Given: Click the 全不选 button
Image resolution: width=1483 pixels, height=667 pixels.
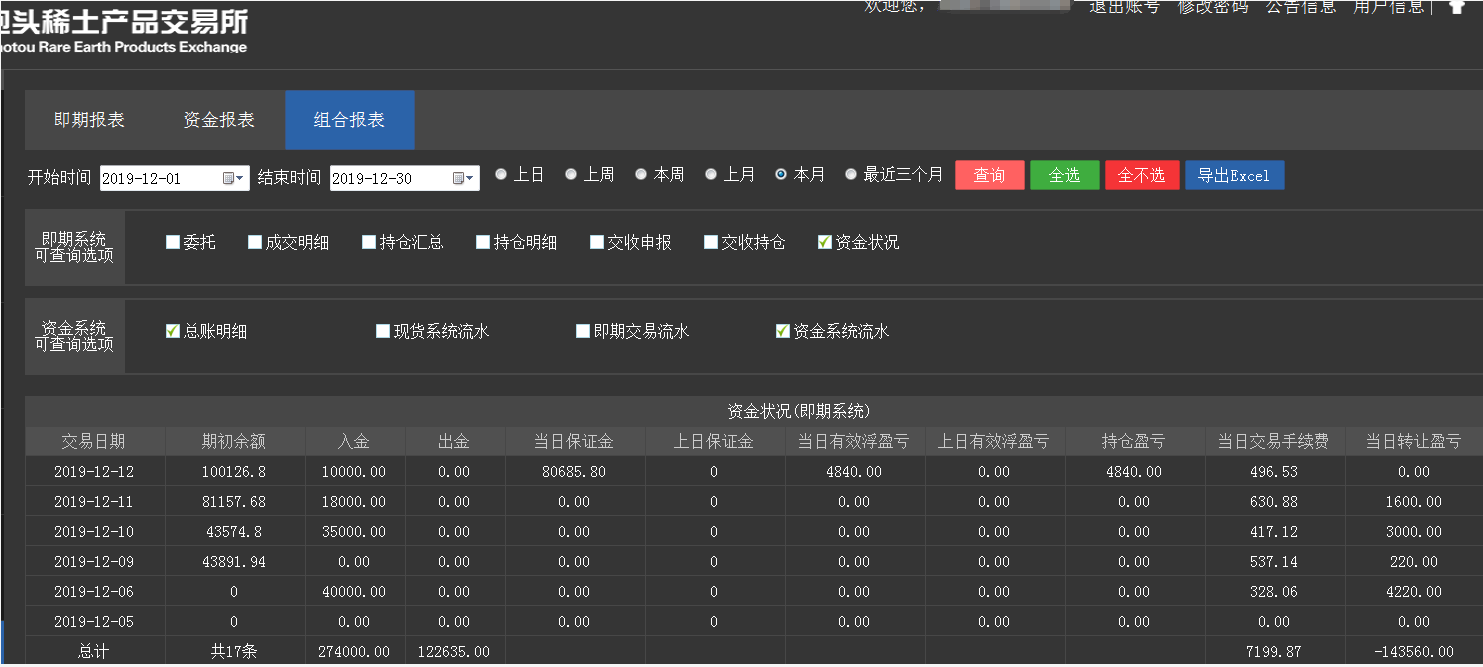Looking at the screenshot, I should click(1141, 175).
